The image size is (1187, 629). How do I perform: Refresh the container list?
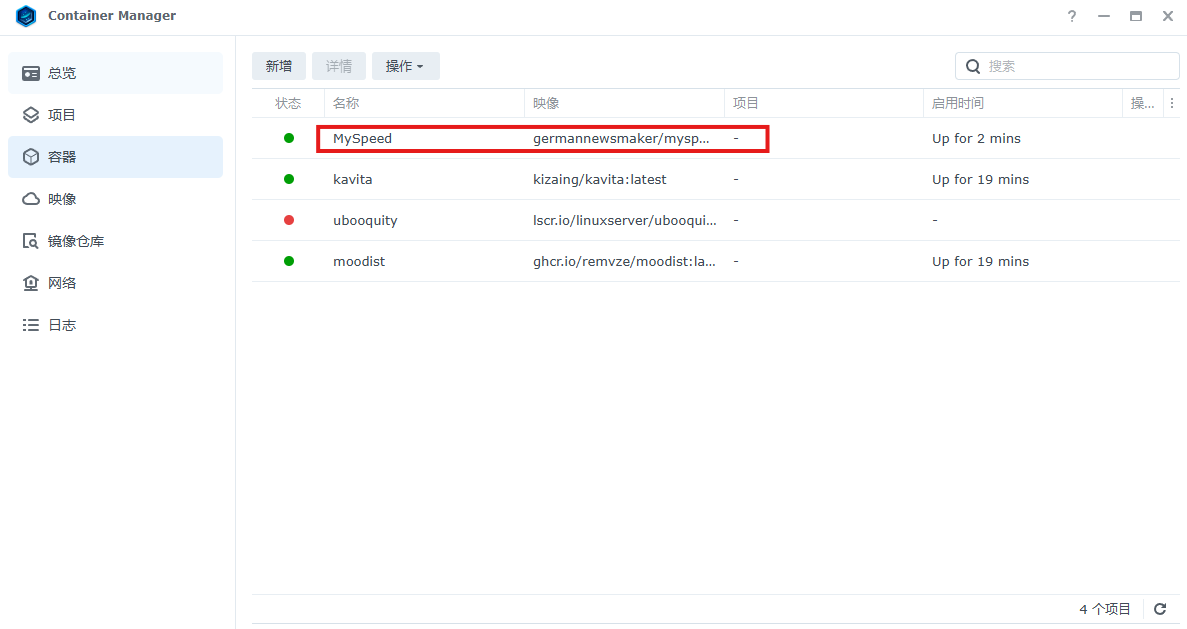pyautogui.click(x=1160, y=609)
